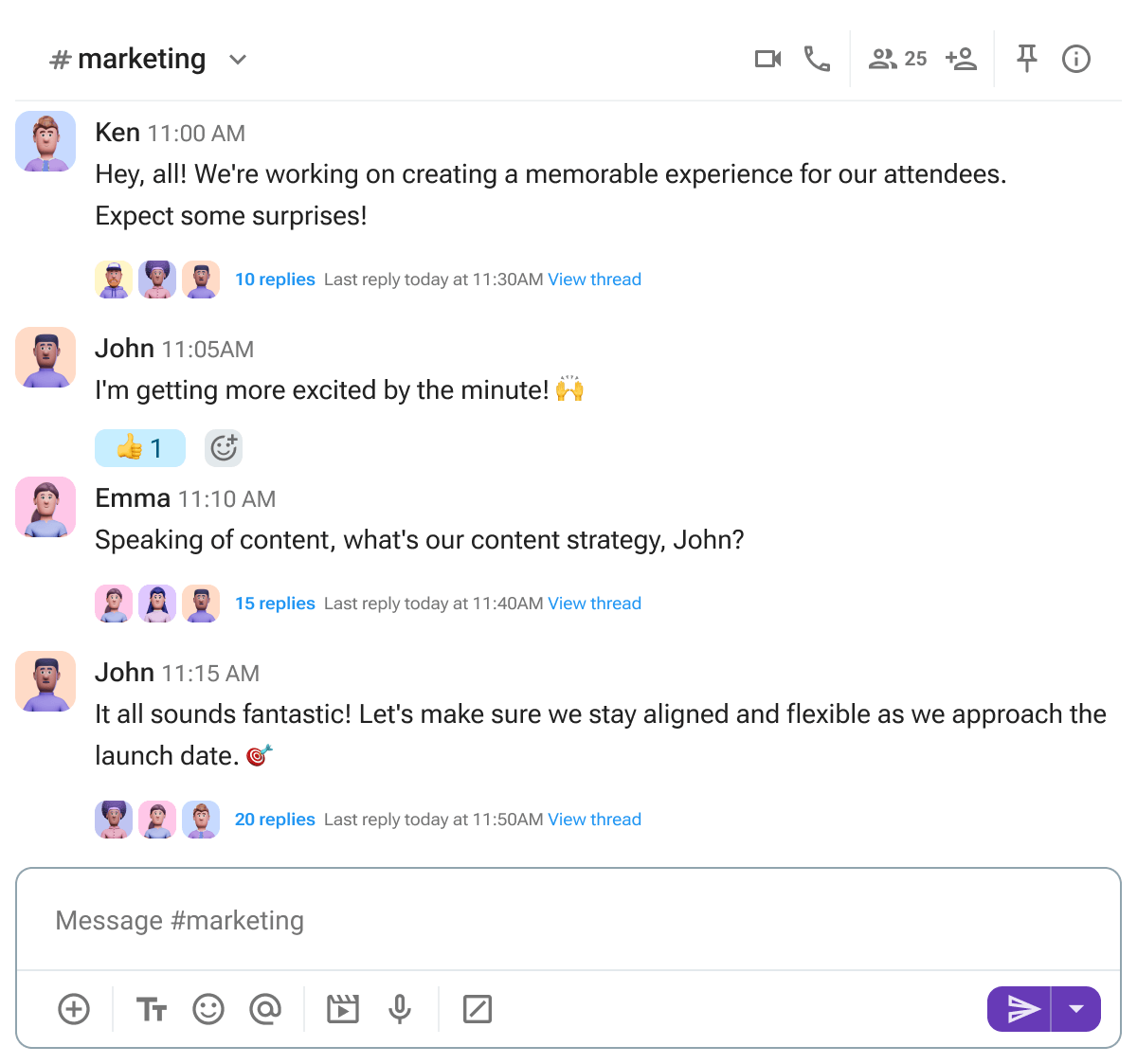Start a phone call from the channel header
The width and height of the screenshot is (1137, 1064).
[817, 58]
